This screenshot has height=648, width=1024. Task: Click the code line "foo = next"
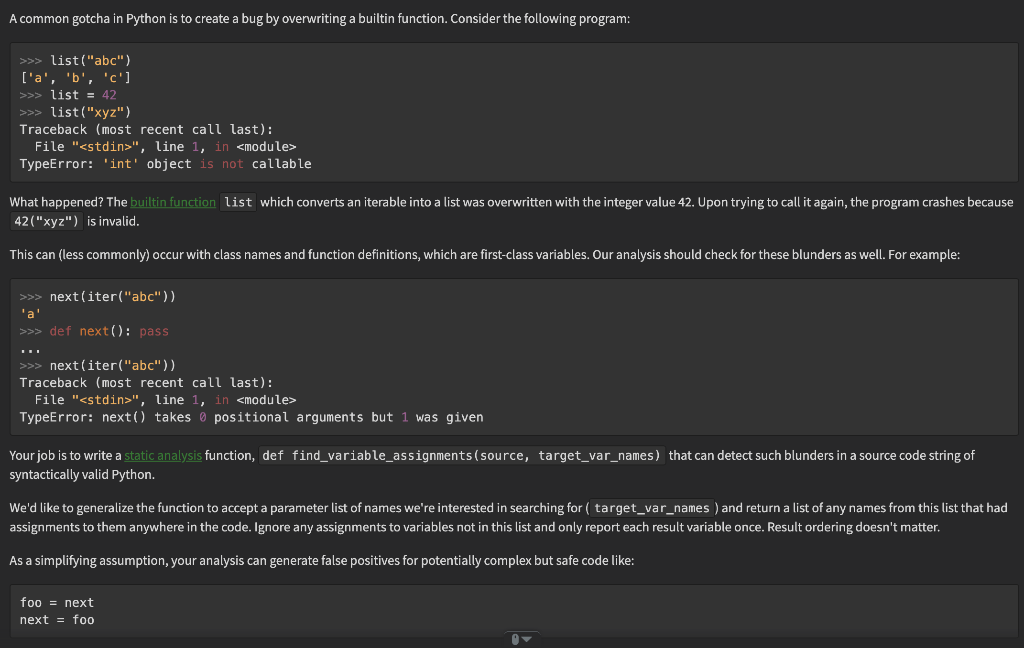click(57, 603)
